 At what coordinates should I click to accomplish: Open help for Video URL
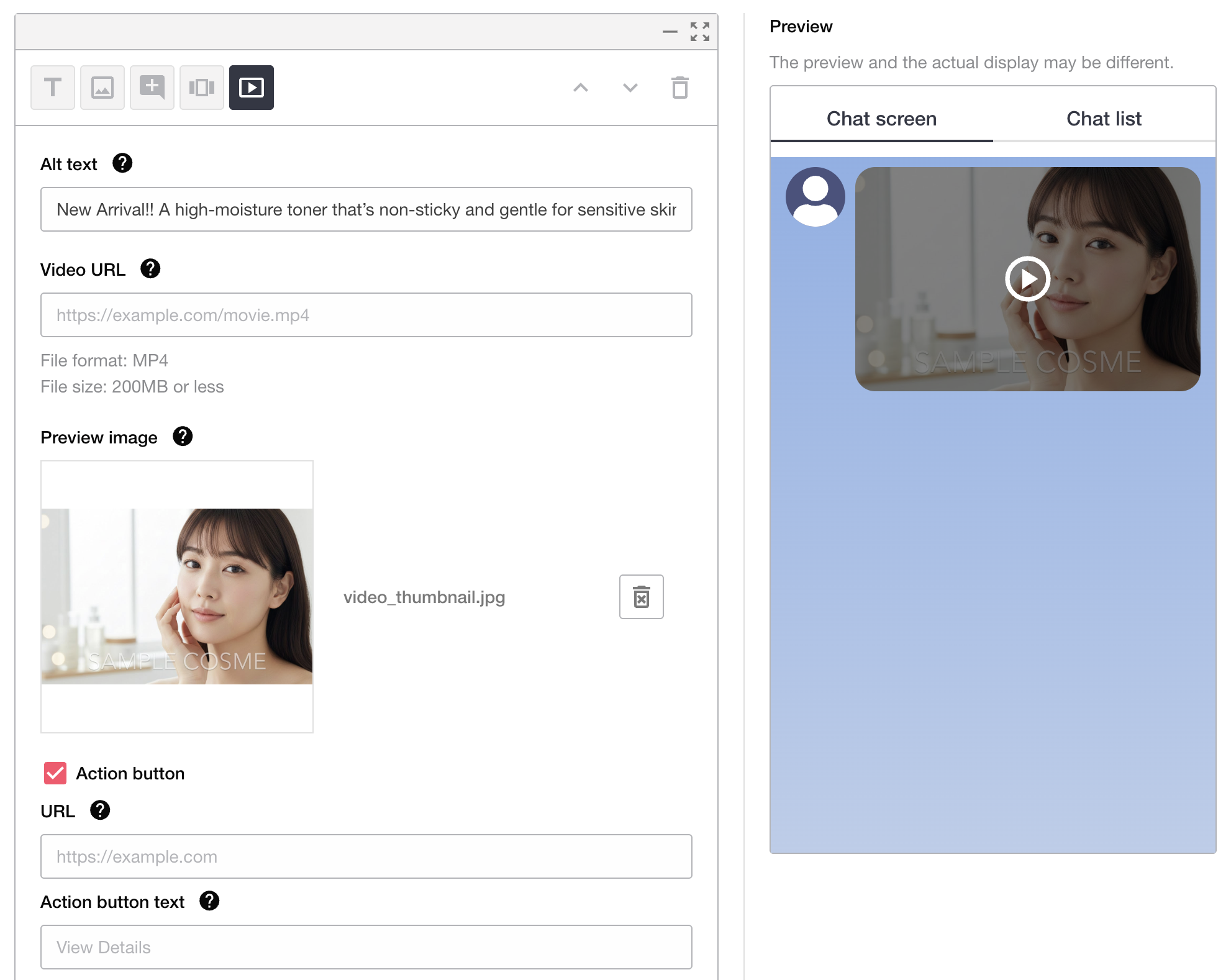coord(150,269)
